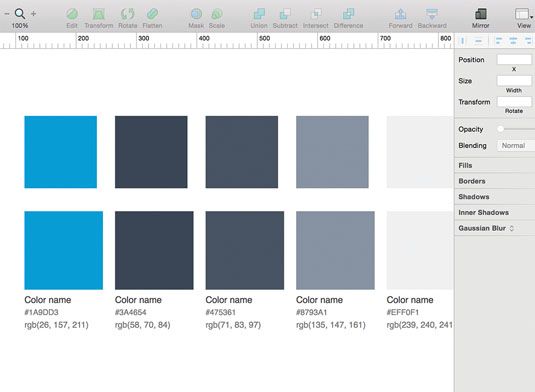This screenshot has height=392, width=535.
Task: Click the text rgb(71, 83, 97)
Action: coord(233,325)
